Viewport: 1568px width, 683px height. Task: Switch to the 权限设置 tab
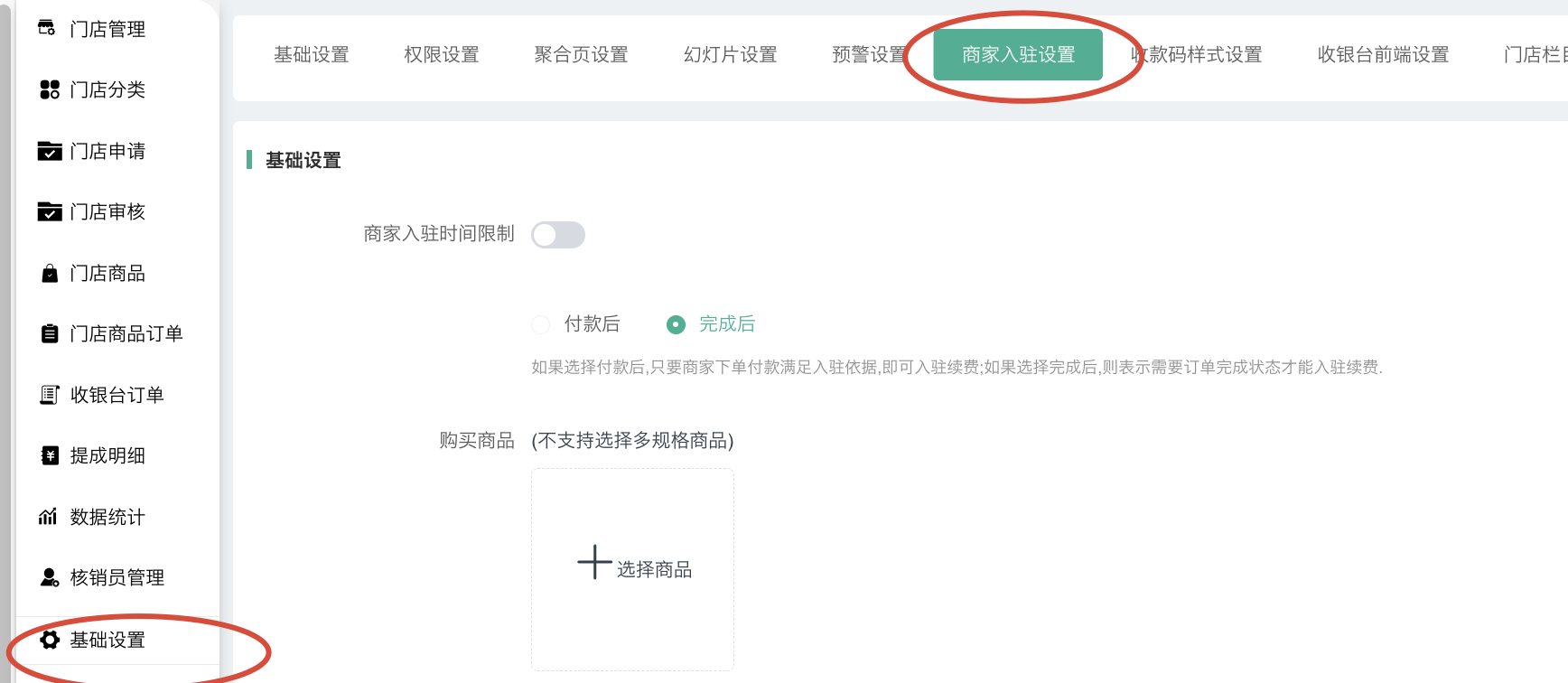point(442,55)
